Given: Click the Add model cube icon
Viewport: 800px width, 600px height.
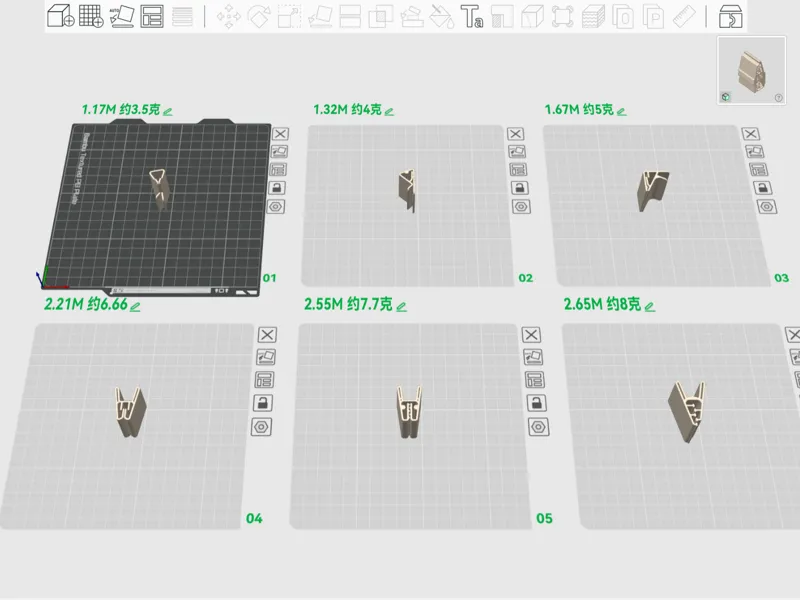Looking at the screenshot, I should pos(61,16).
